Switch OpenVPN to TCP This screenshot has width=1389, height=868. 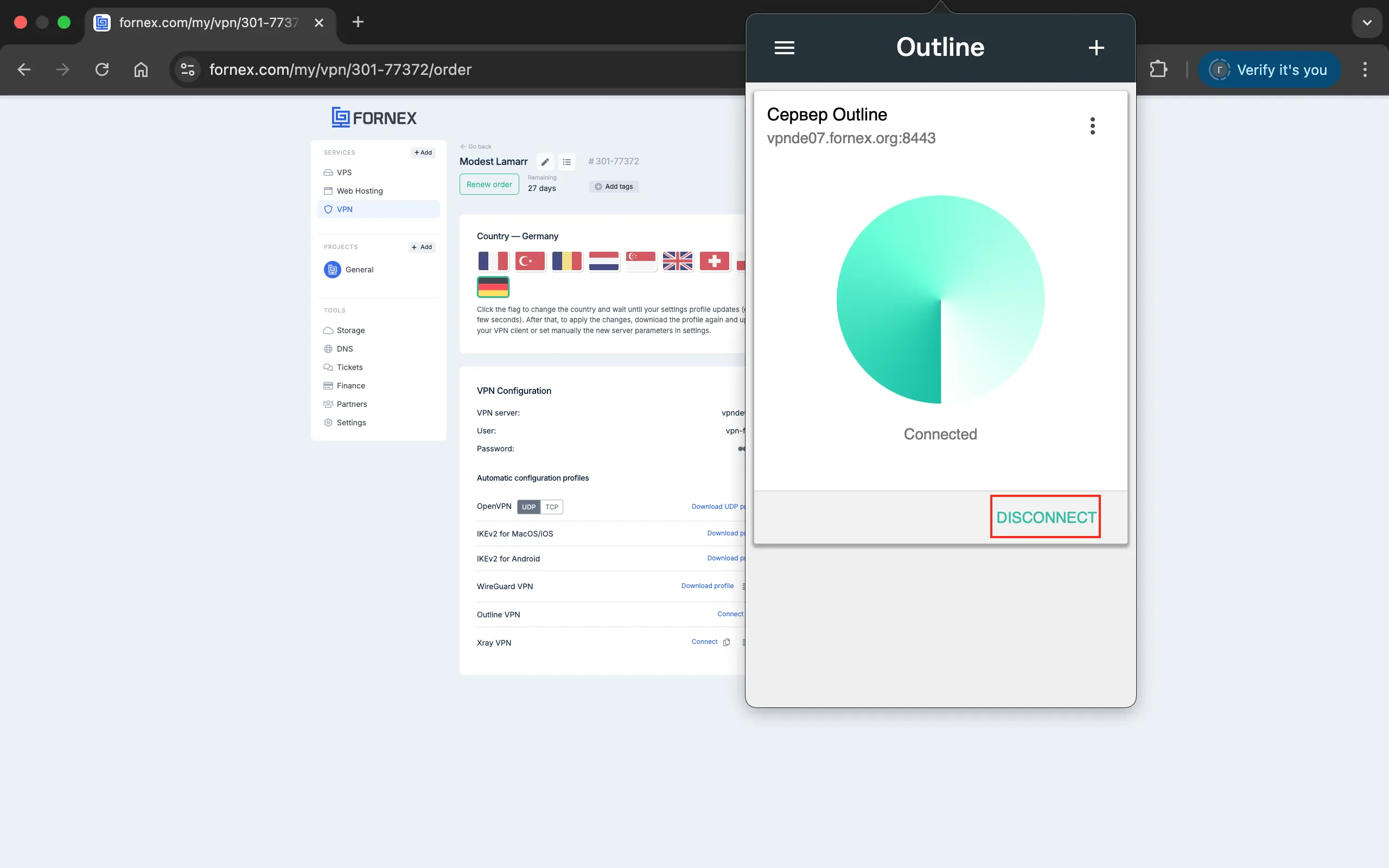(x=552, y=507)
